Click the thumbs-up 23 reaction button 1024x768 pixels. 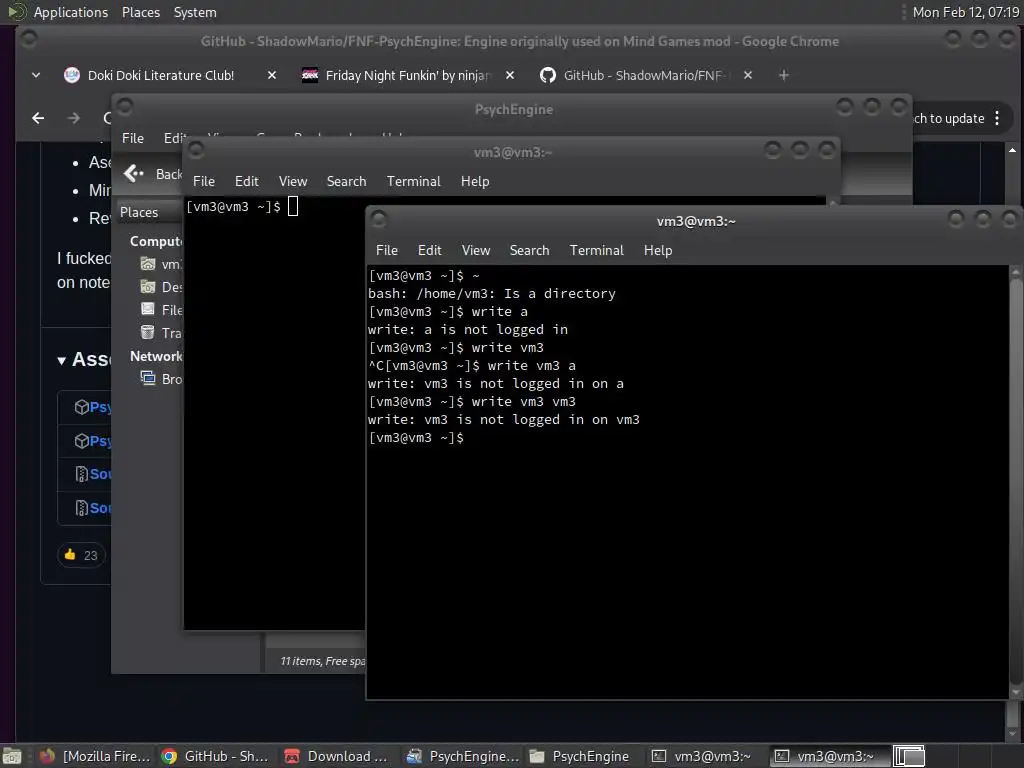coord(81,555)
